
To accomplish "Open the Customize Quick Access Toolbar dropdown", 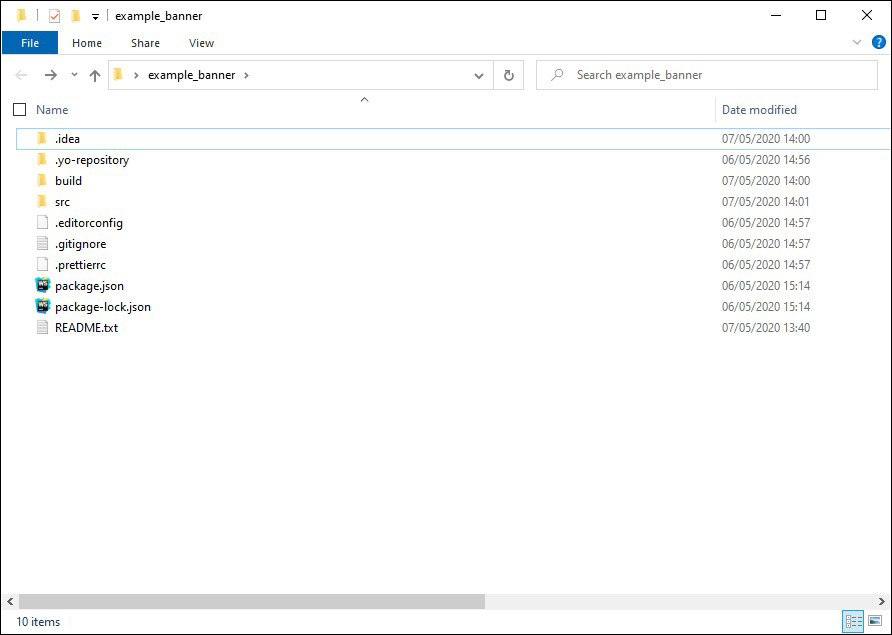I will point(95,17).
